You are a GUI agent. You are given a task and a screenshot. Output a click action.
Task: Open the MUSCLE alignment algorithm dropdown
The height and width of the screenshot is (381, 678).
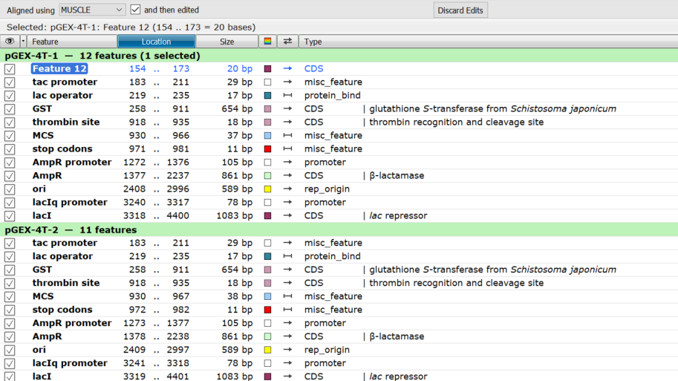92,10
